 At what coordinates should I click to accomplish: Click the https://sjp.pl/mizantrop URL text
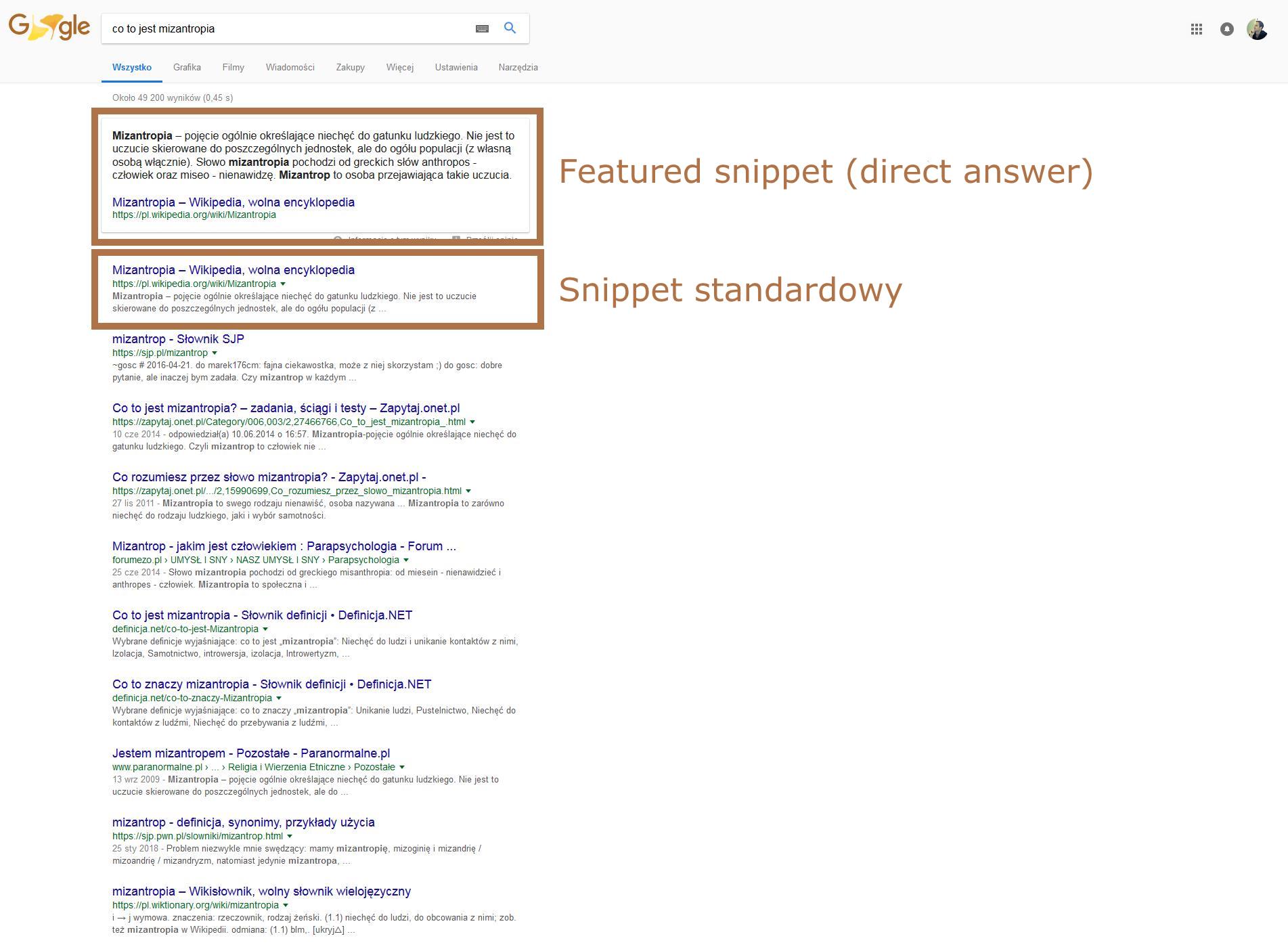[x=160, y=353]
